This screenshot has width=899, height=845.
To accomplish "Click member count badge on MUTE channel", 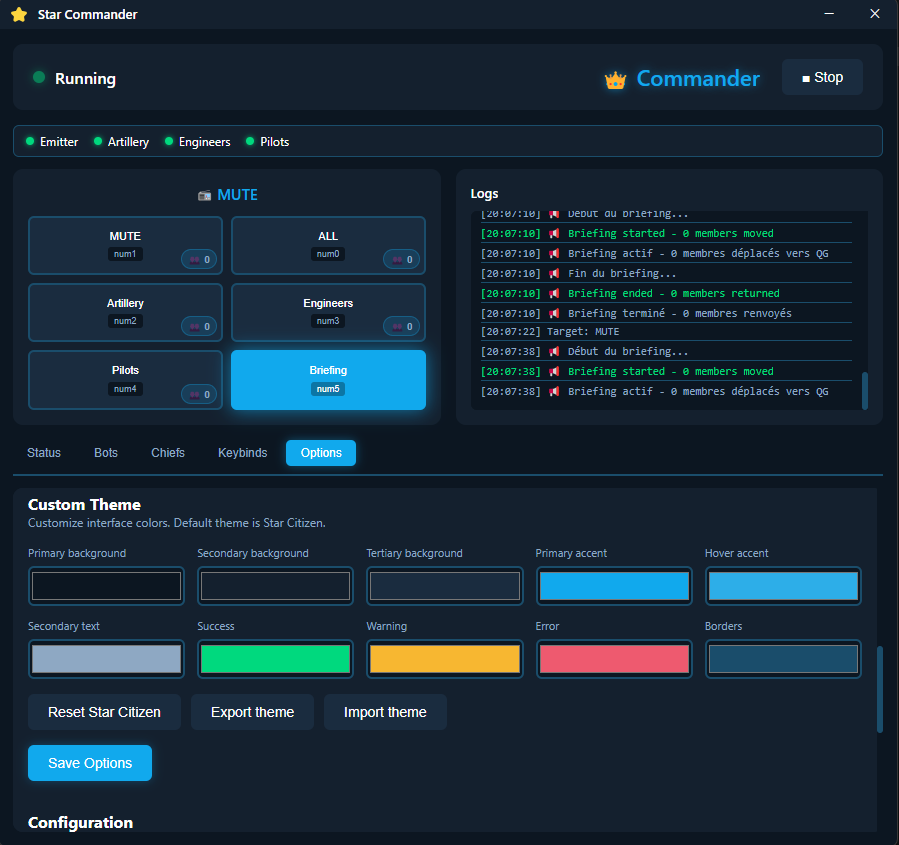I will [200, 260].
